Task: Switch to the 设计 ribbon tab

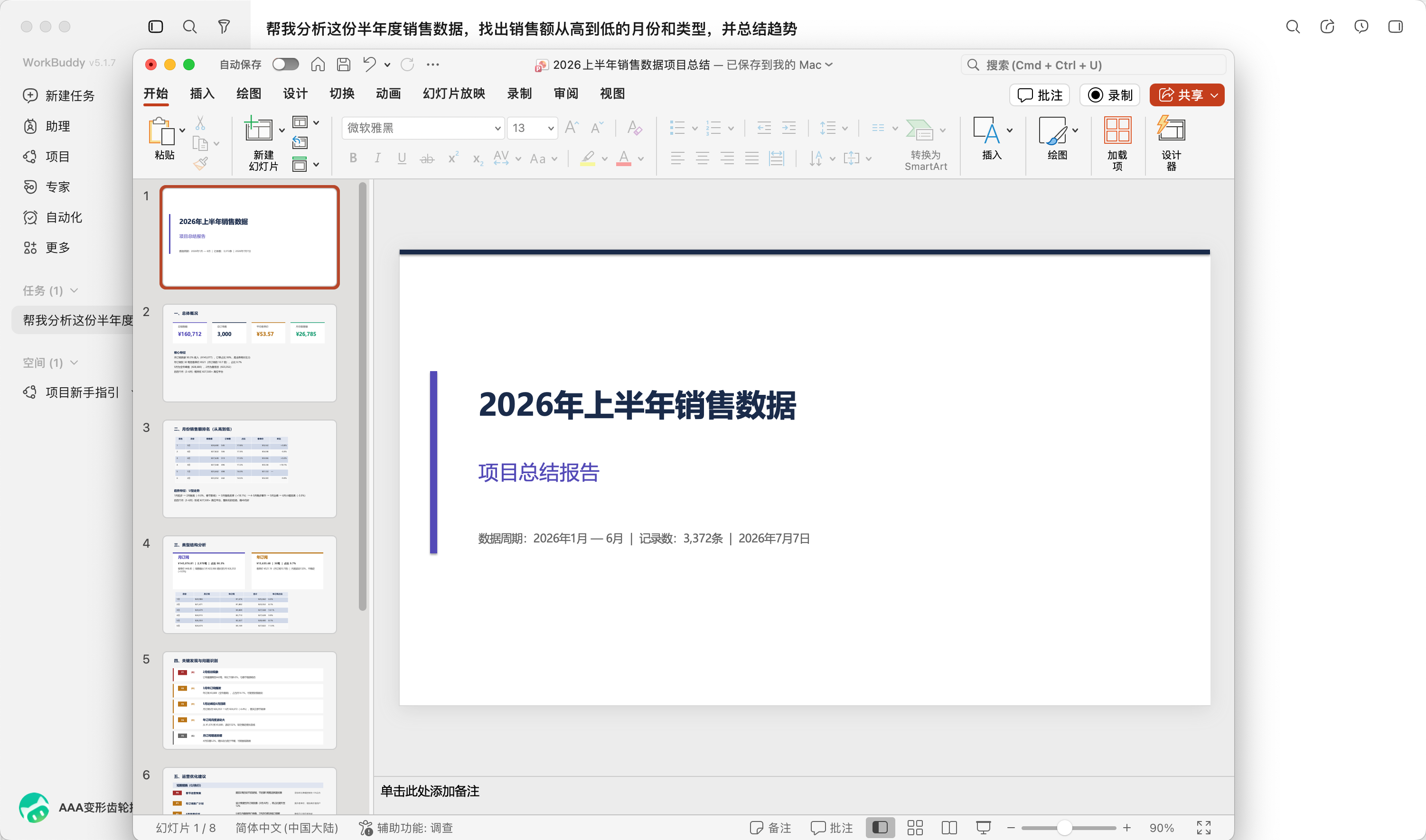Action: (295, 93)
